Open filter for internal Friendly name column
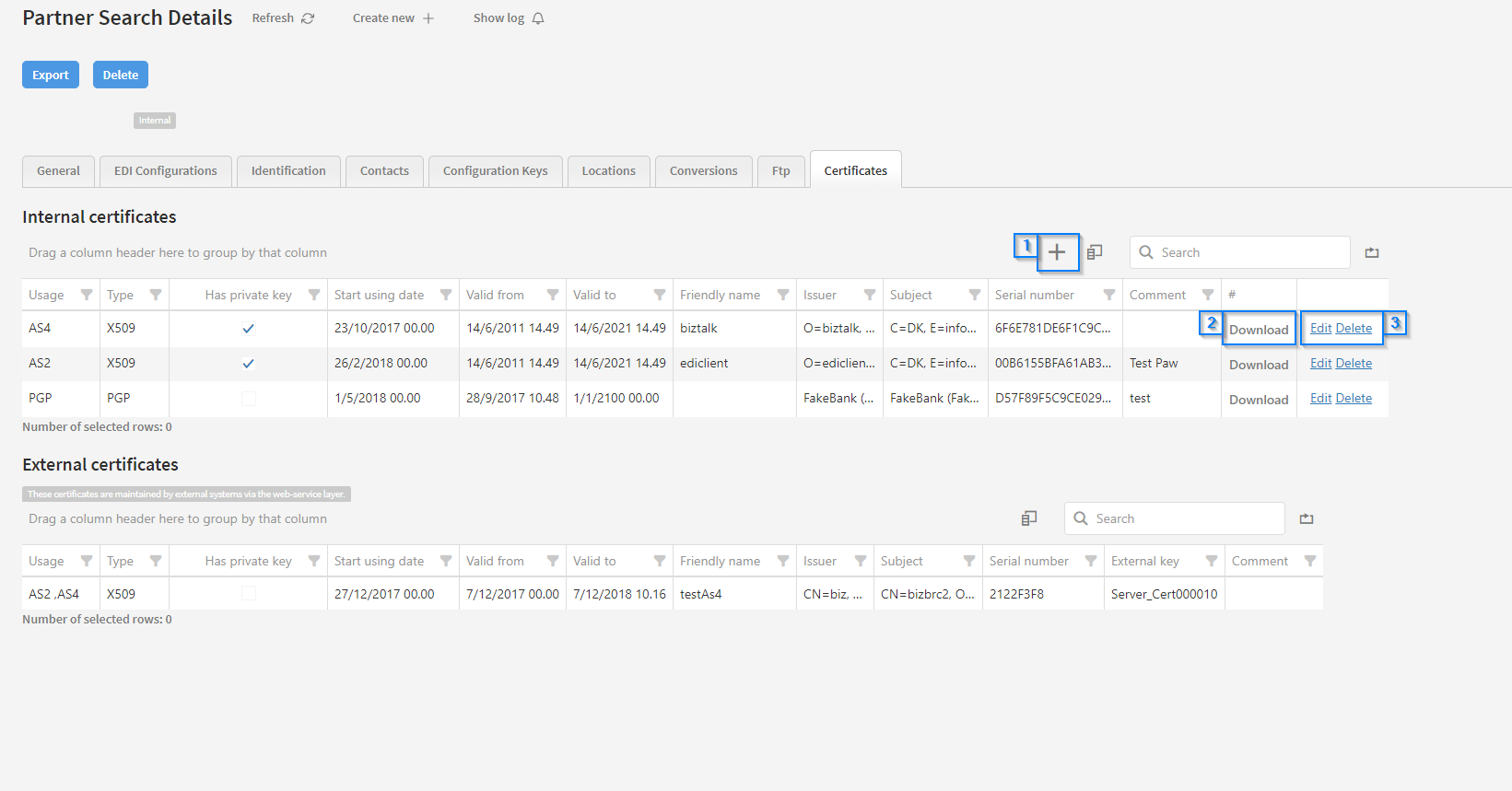This screenshot has height=791, width=1512. 783,295
